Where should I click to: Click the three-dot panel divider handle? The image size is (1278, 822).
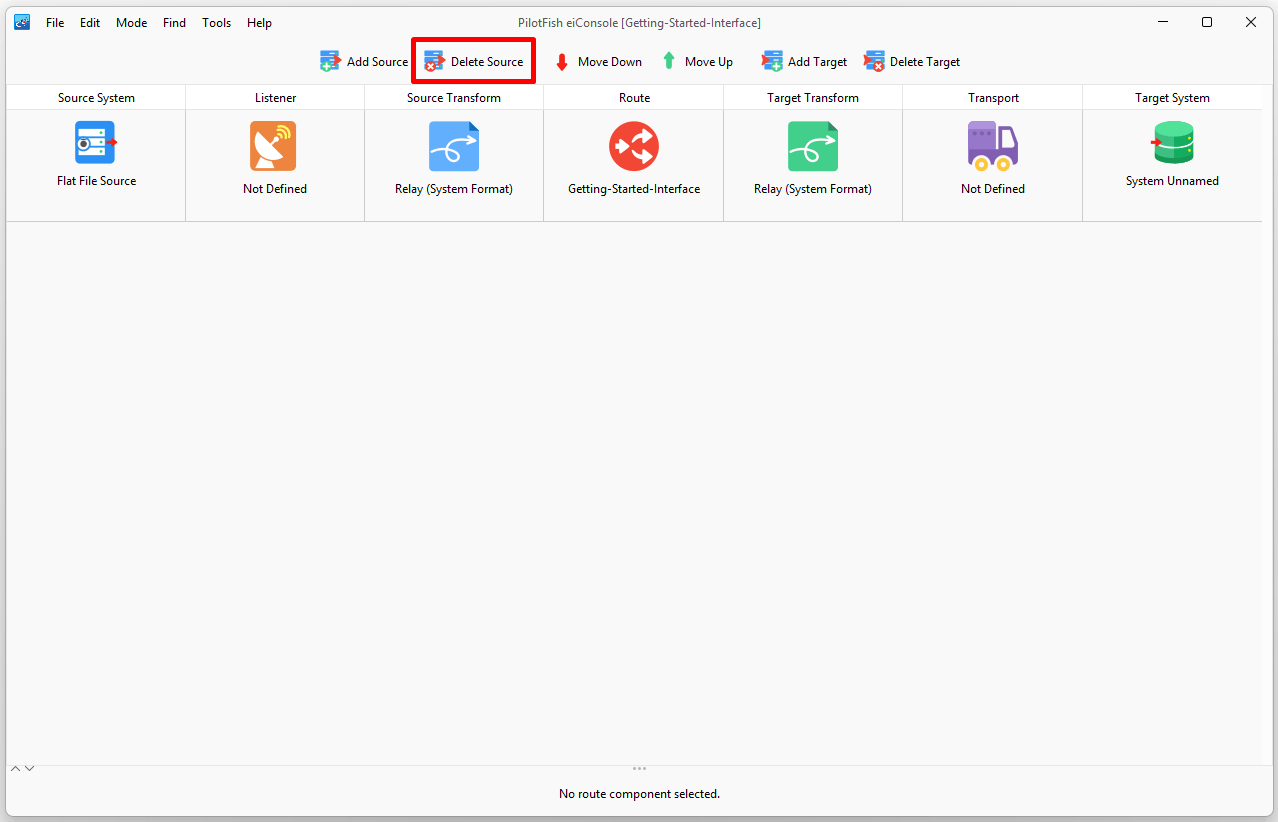[x=639, y=768]
